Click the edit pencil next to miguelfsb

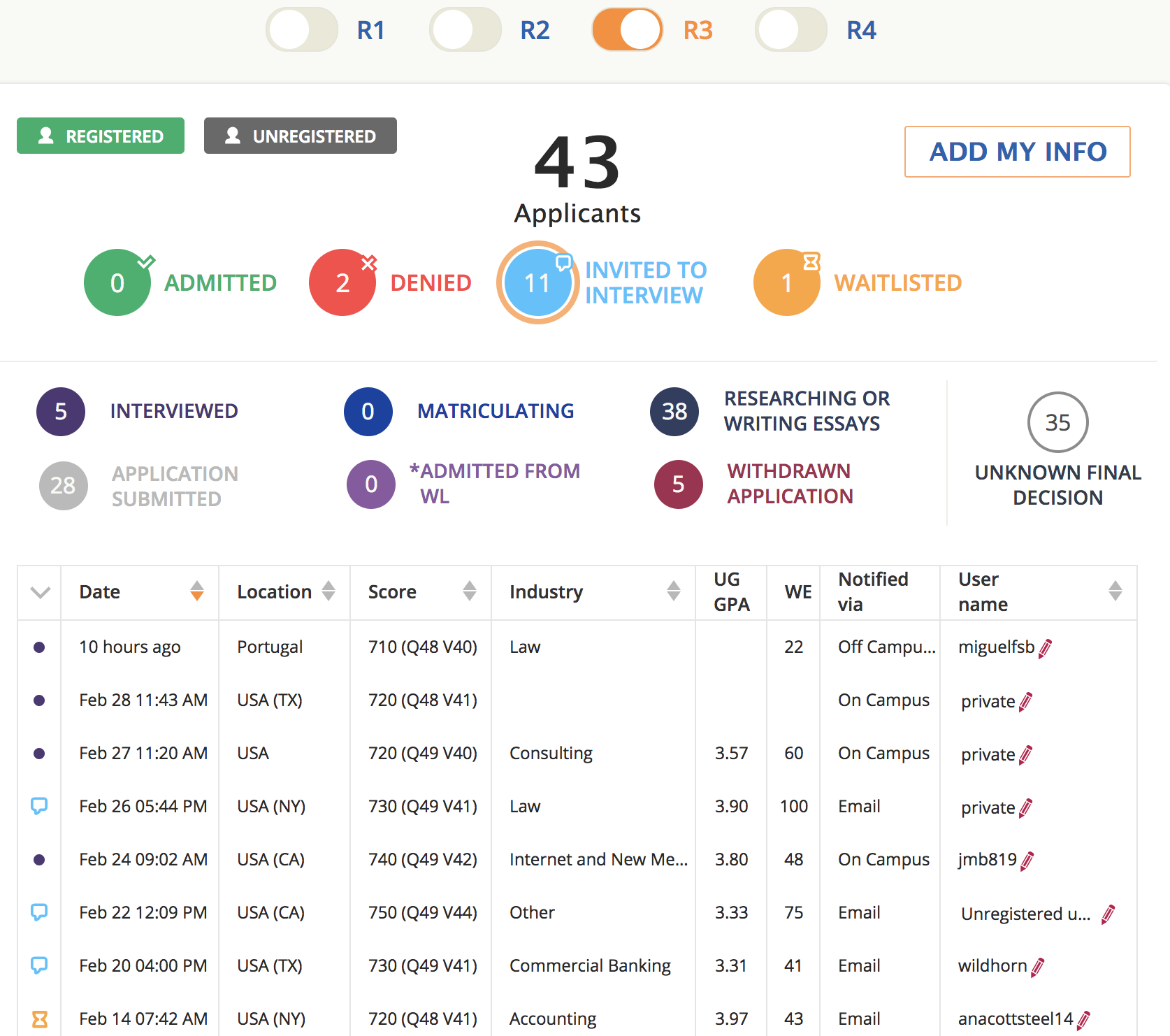coord(1044,647)
